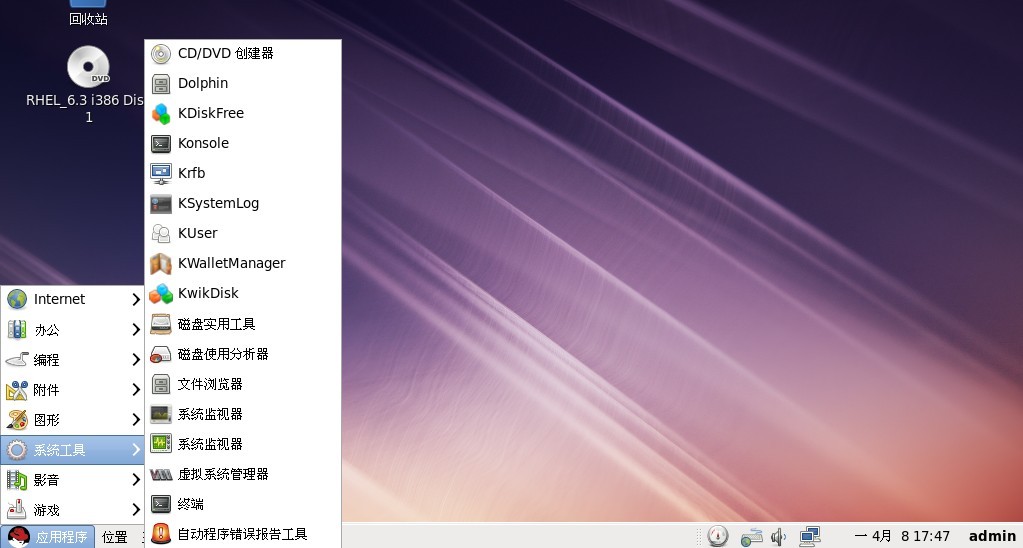The image size is (1023, 548).
Task: Open 文件浏览器 file browser
Action: coord(243,384)
